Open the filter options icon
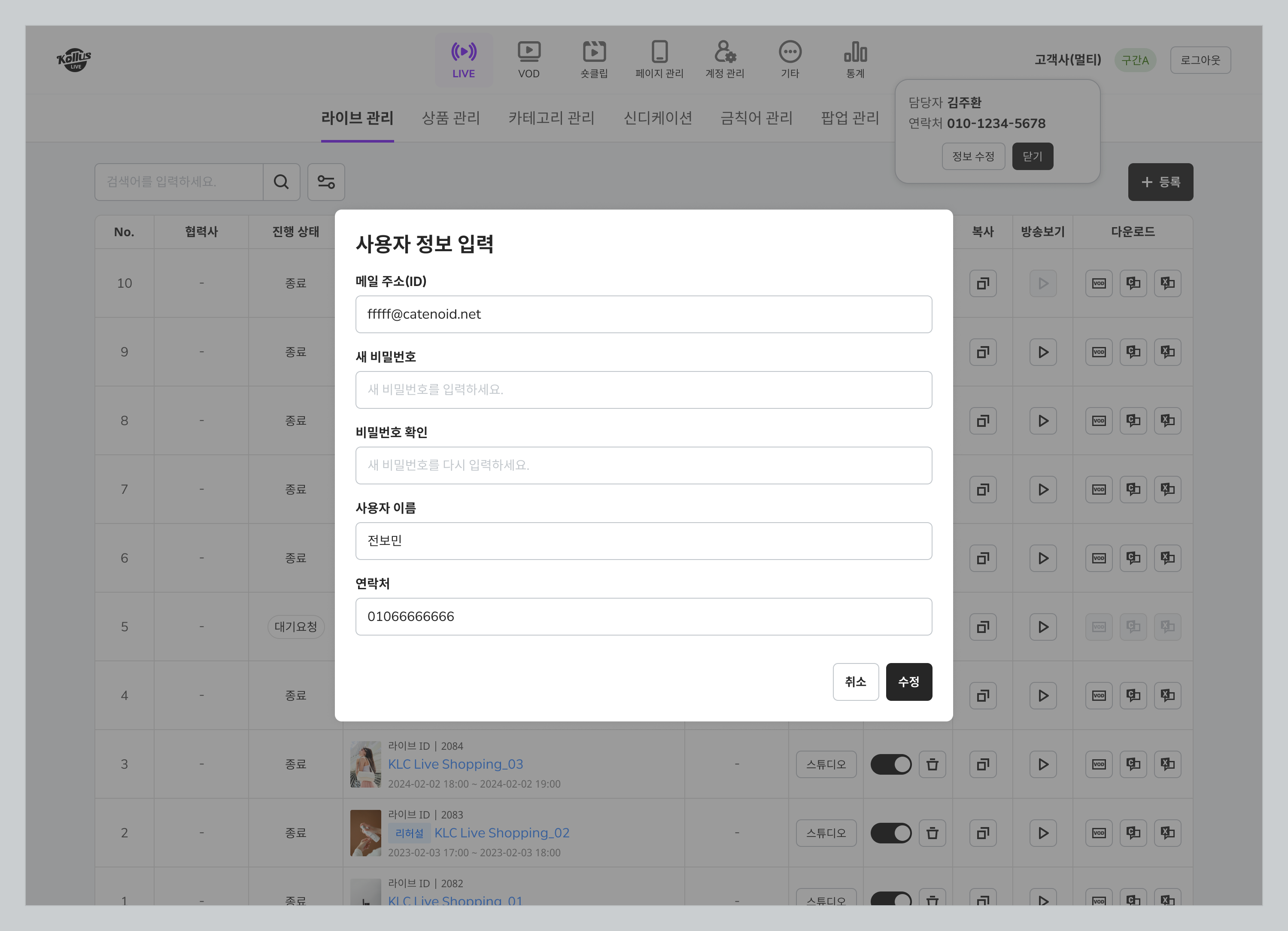Image resolution: width=1288 pixels, height=931 pixels. (326, 182)
